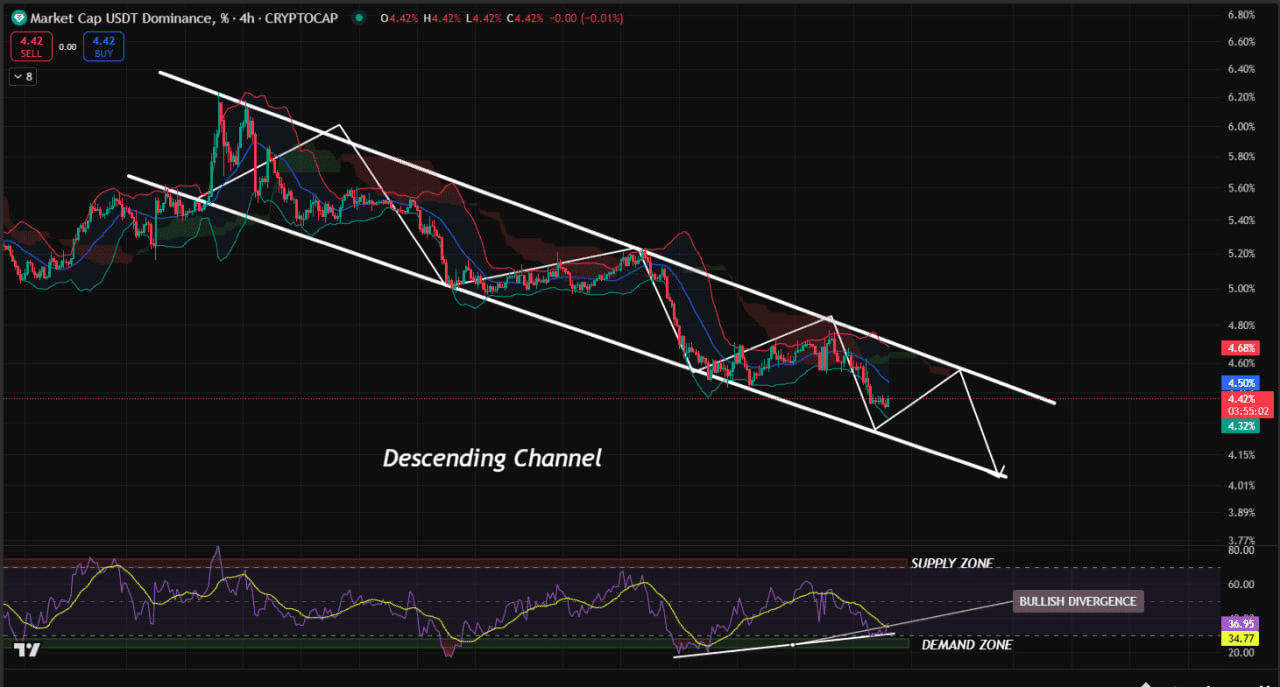This screenshot has width=1280, height=687.
Task: Collapse the indicator legend showing 8
Action: [x=23, y=77]
